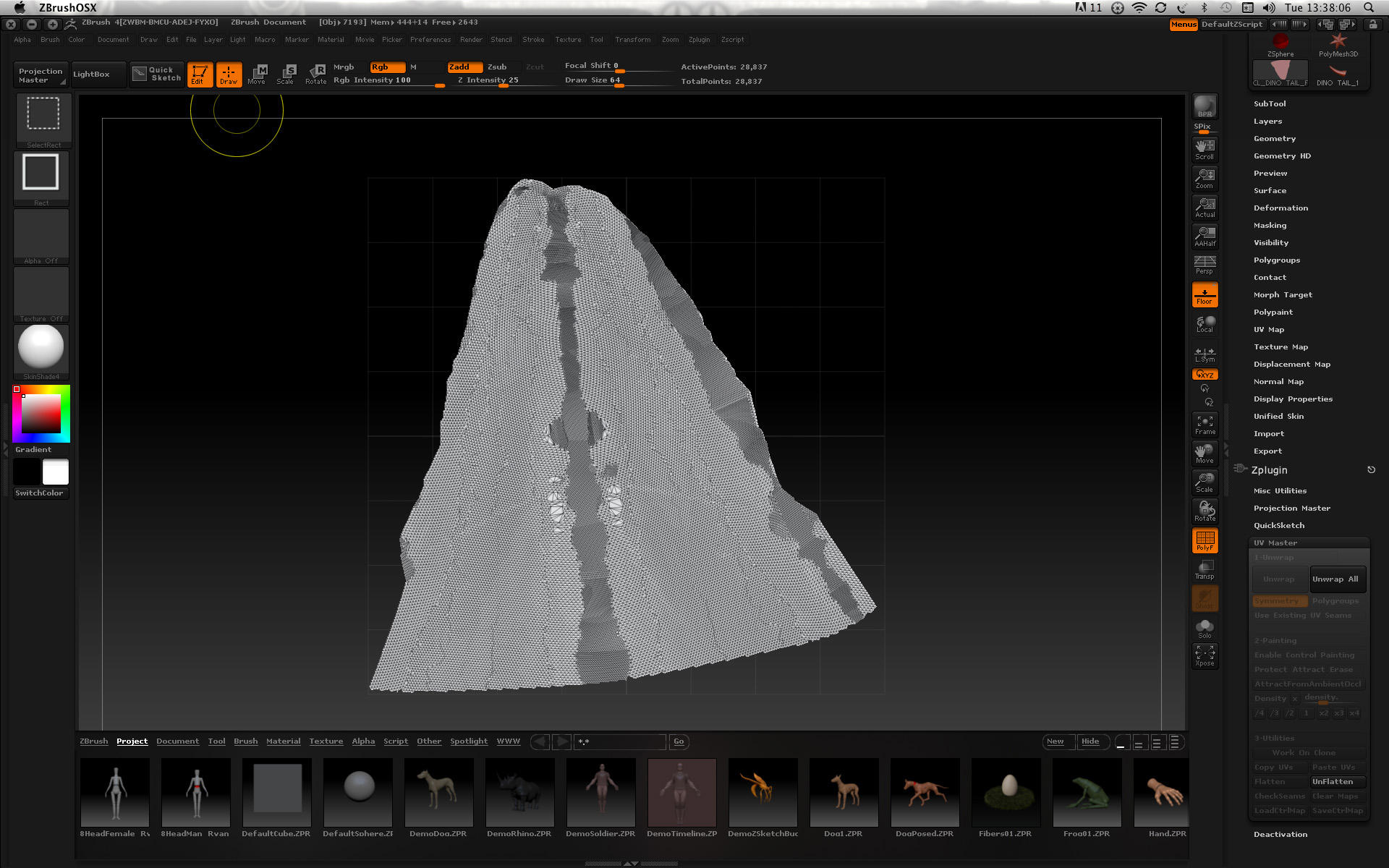Select the PolyMesh3D tool

pyautogui.click(x=1338, y=45)
